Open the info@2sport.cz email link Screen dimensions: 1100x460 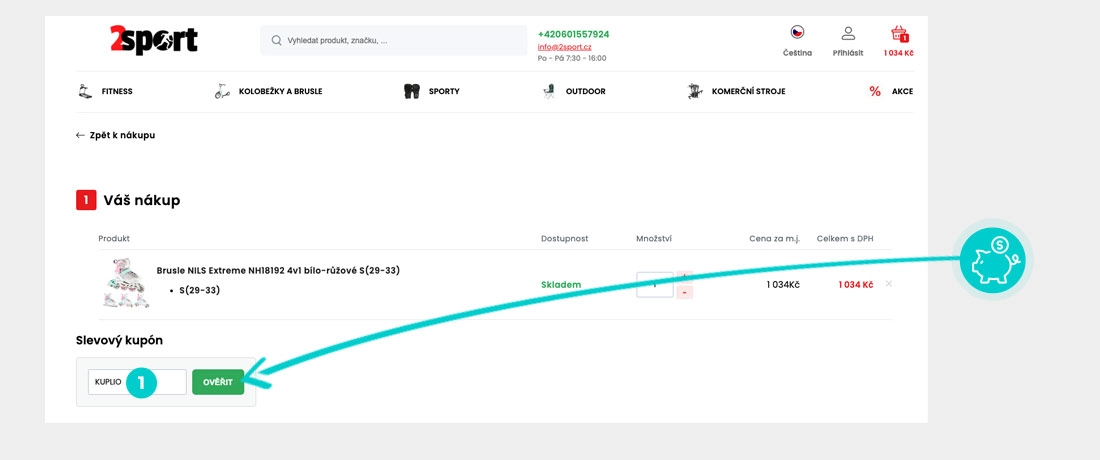tap(565, 47)
